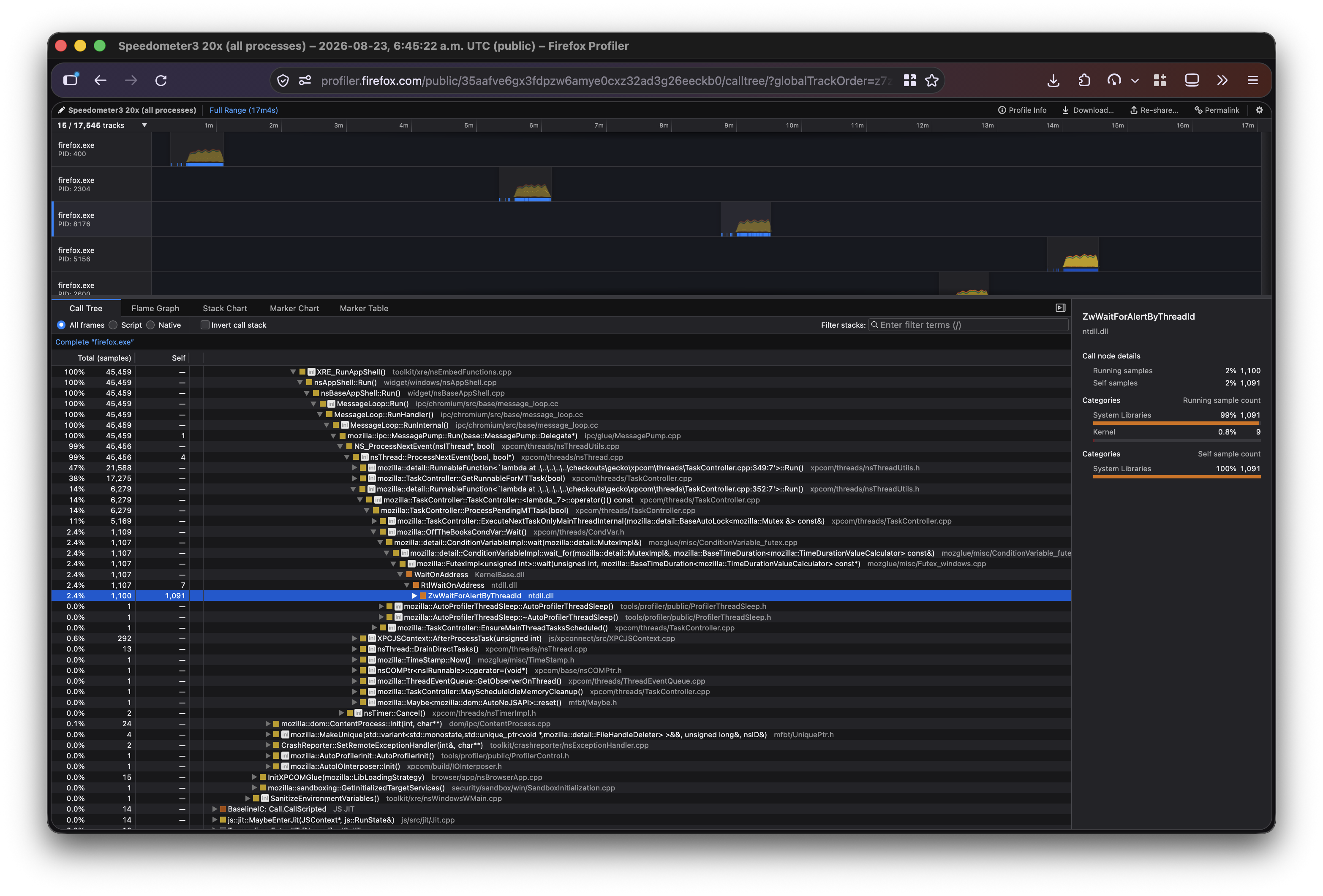Expand TaskController::GetRunnableForMTTask(bool) node
The image size is (1323, 896).
(x=354, y=478)
